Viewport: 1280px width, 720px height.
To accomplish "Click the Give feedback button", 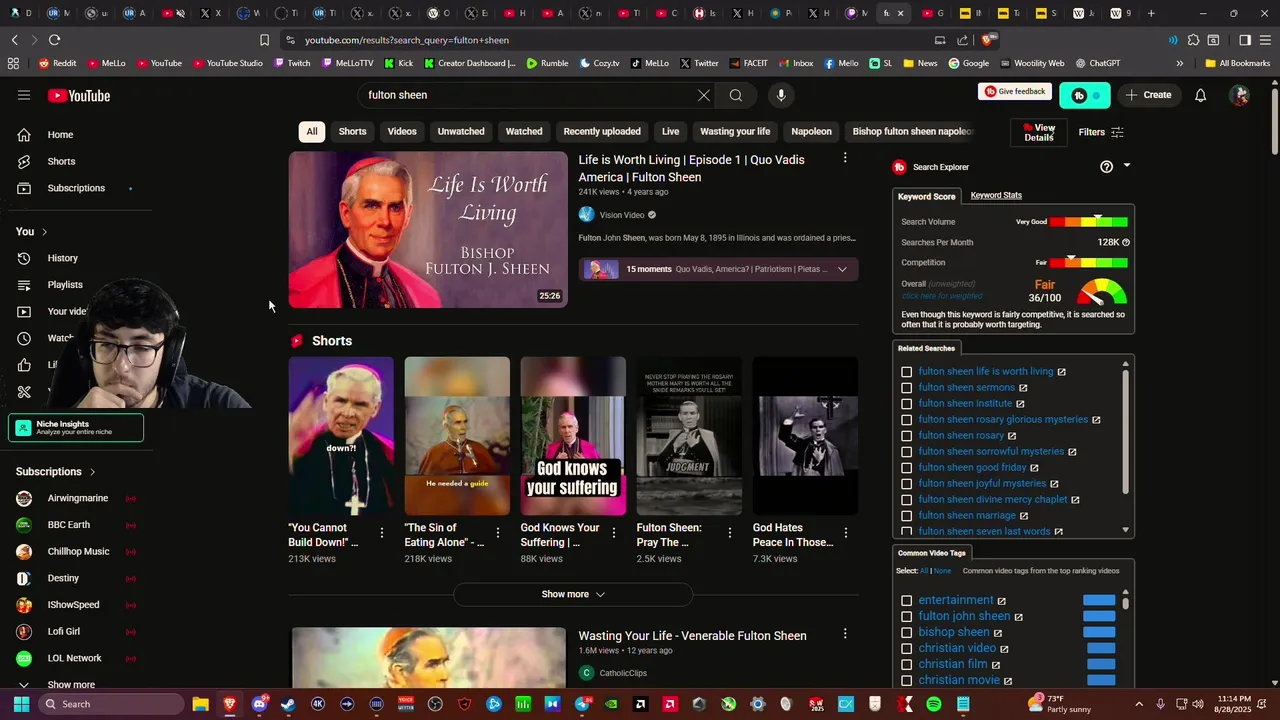I will pyautogui.click(x=1015, y=92).
